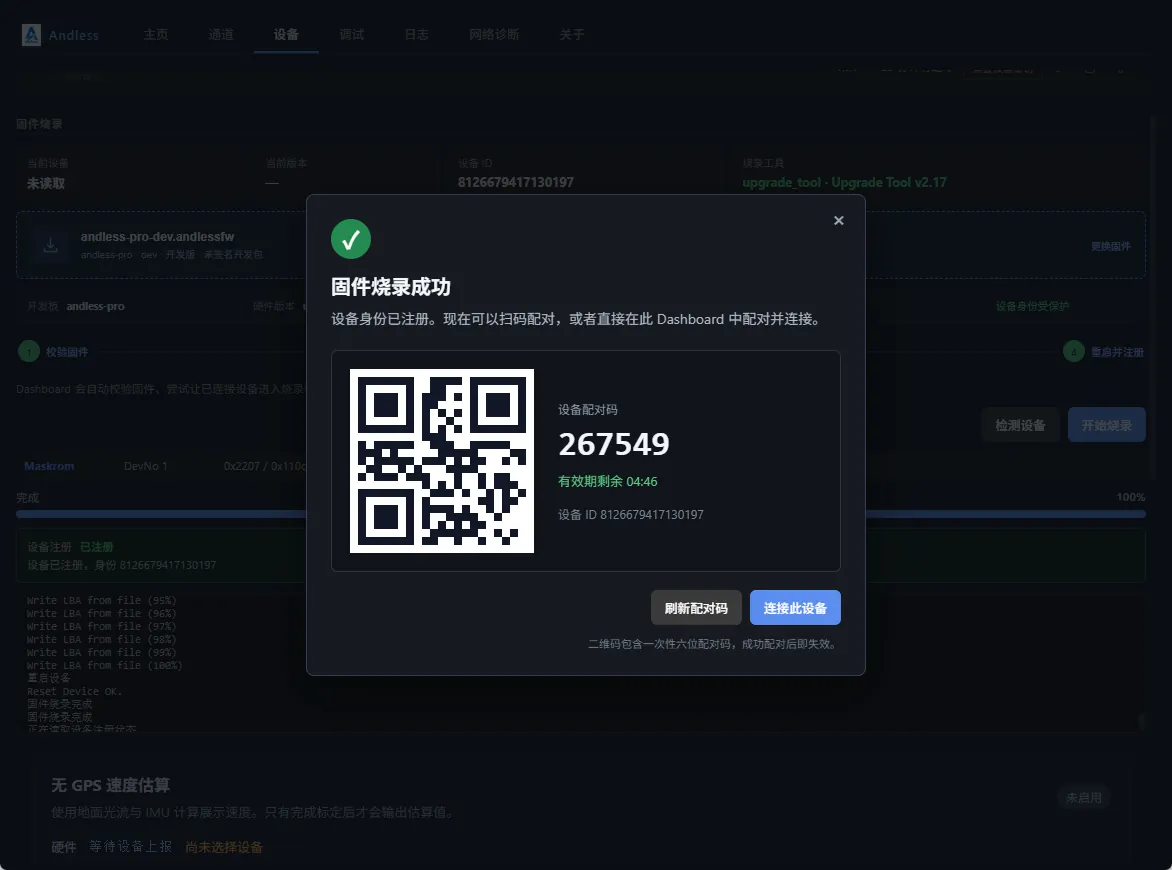Close the 固件烧录成功 dialog with the X

[839, 220]
